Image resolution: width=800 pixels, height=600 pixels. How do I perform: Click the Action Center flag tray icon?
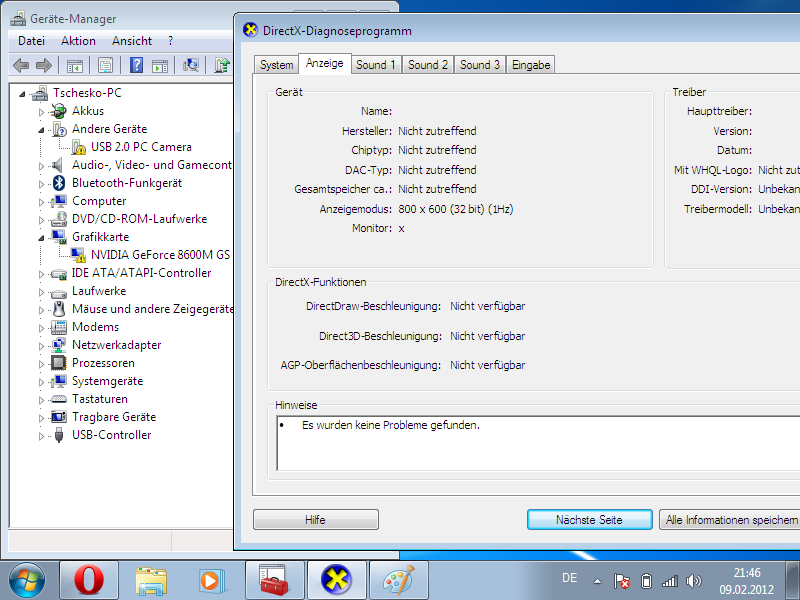pos(621,581)
